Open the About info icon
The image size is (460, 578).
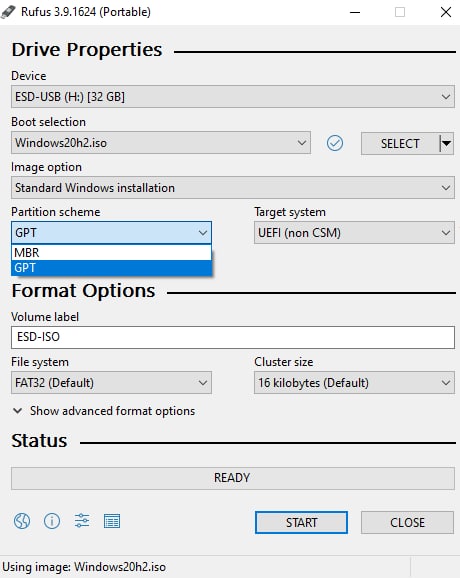coord(52,521)
